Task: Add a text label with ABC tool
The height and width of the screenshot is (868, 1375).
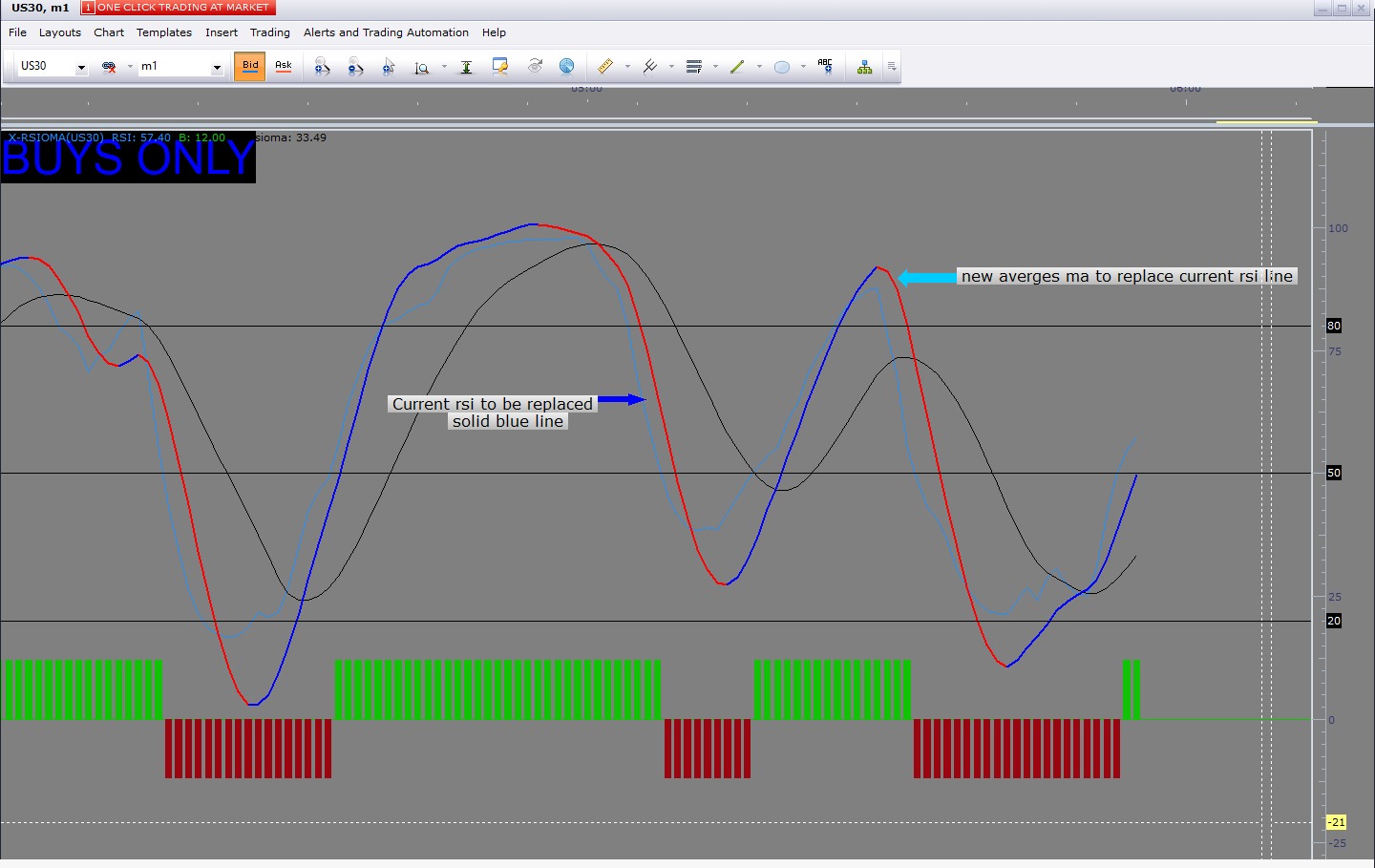Action: coord(825,66)
